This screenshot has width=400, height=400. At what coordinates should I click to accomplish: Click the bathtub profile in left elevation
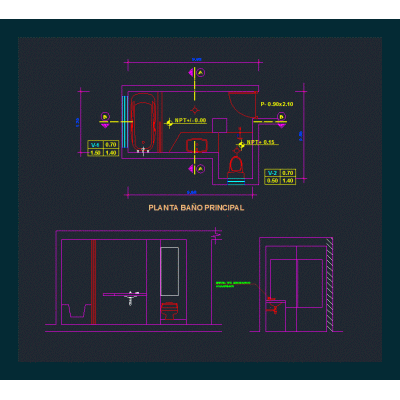[77, 311]
